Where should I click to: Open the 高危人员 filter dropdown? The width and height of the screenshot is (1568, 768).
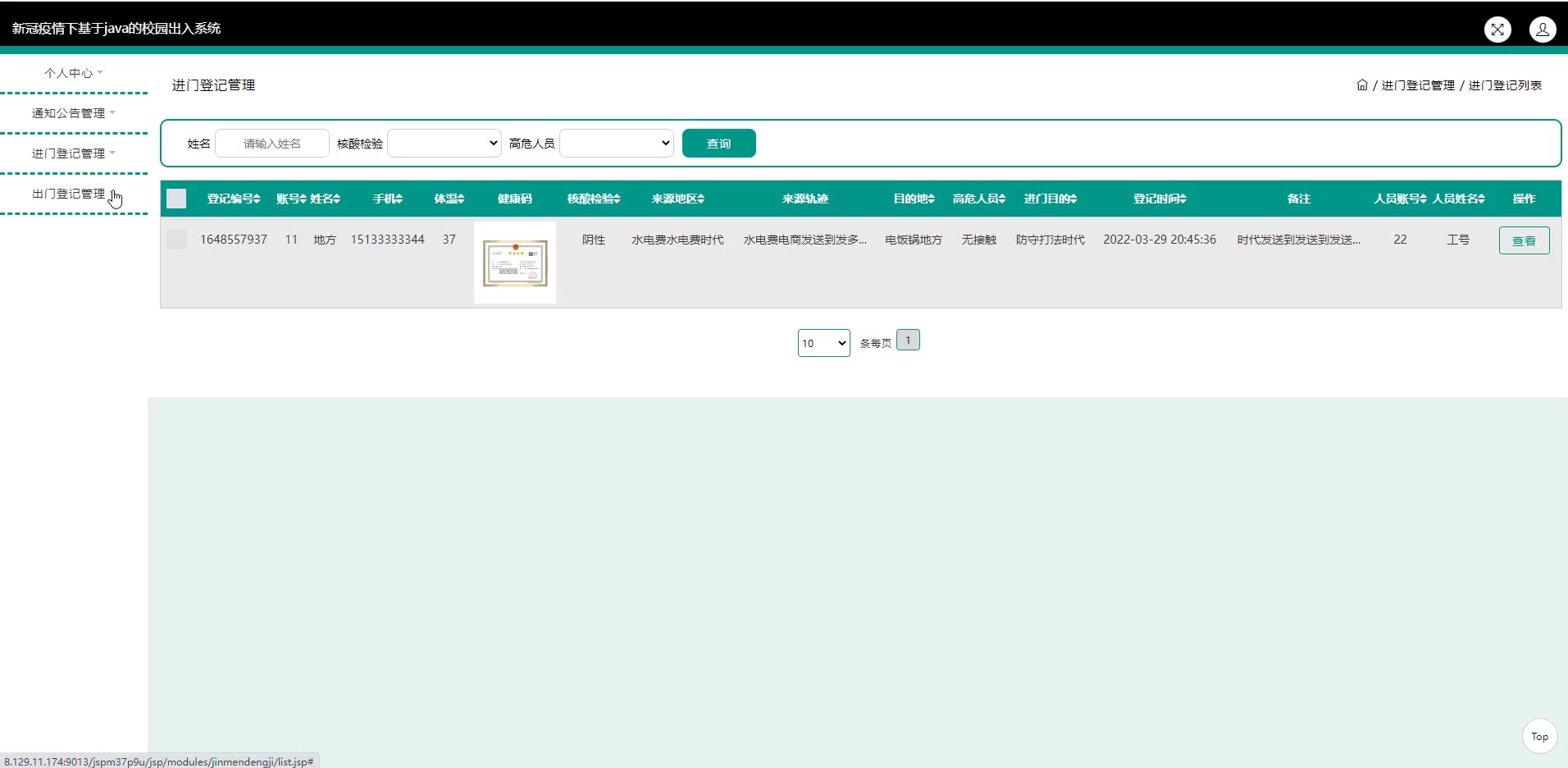coord(616,144)
